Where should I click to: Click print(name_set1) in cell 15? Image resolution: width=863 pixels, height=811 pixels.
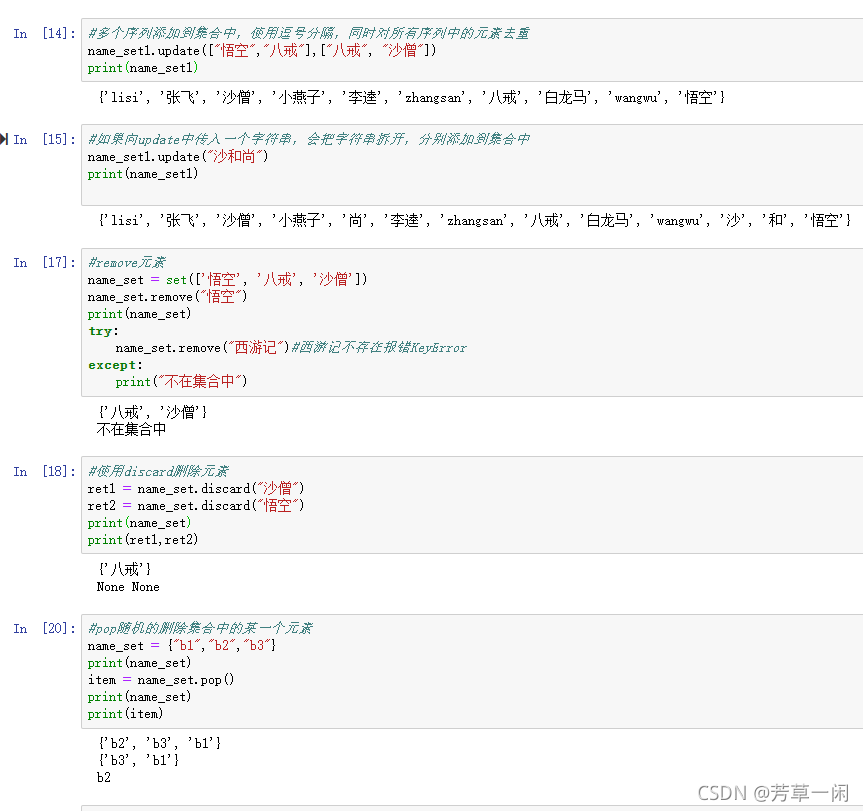tap(143, 173)
